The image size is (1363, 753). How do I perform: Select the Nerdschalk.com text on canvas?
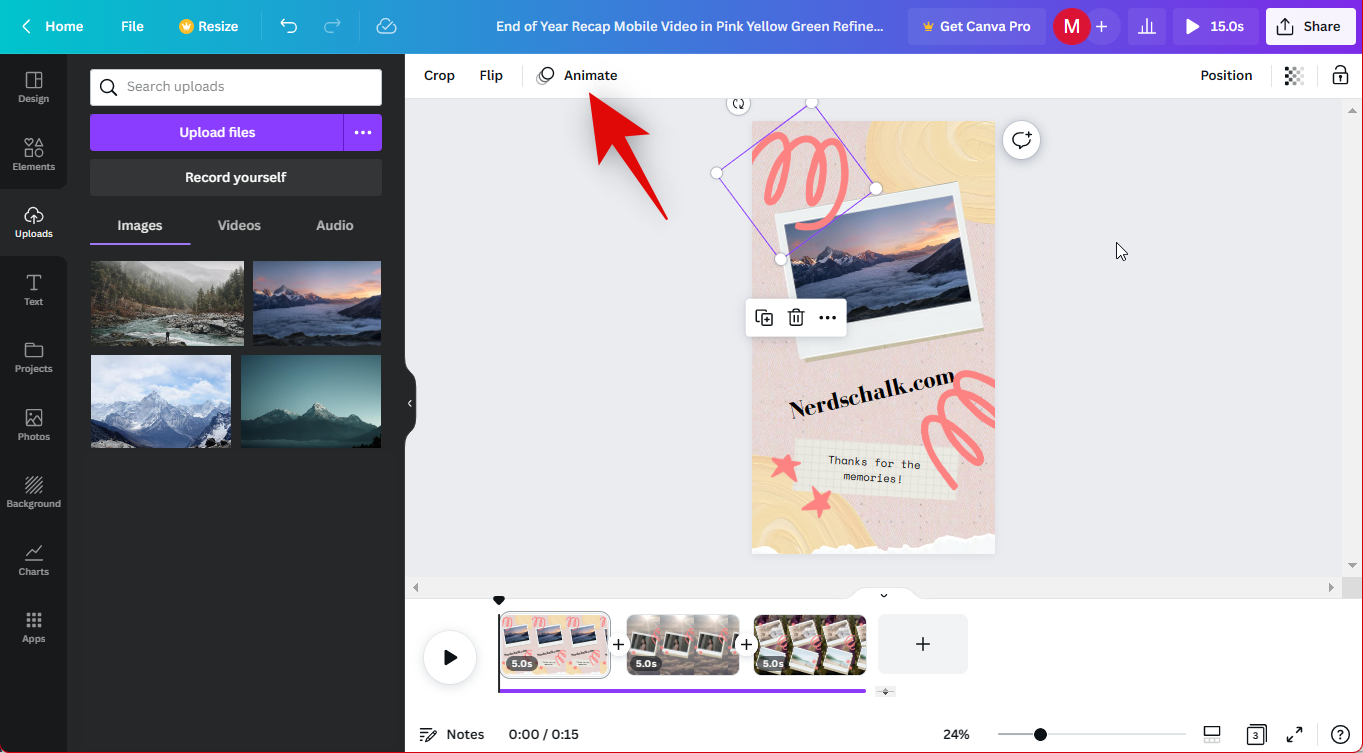871,394
